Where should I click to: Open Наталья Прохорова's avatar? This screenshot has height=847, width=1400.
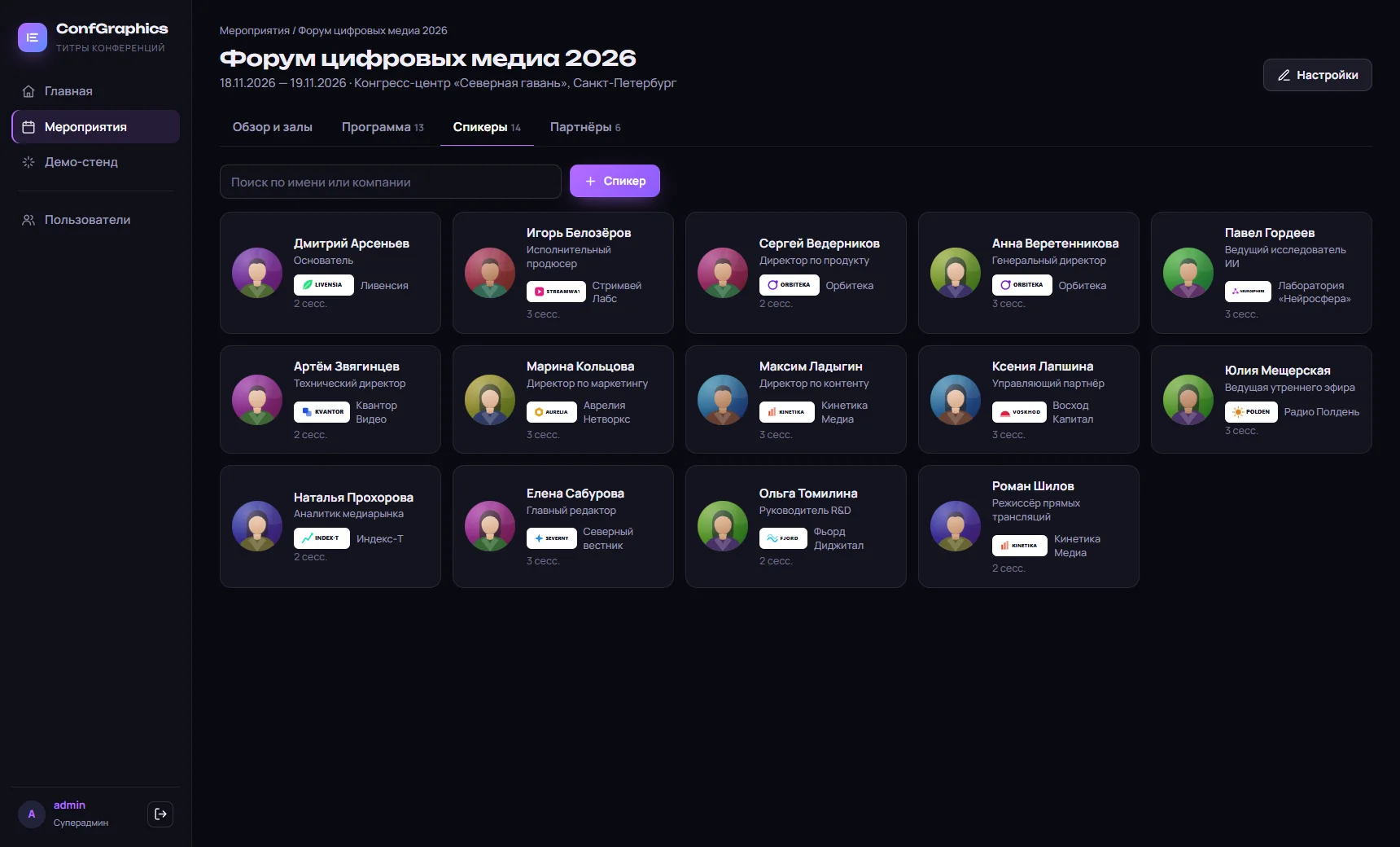[x=257, y=526]
